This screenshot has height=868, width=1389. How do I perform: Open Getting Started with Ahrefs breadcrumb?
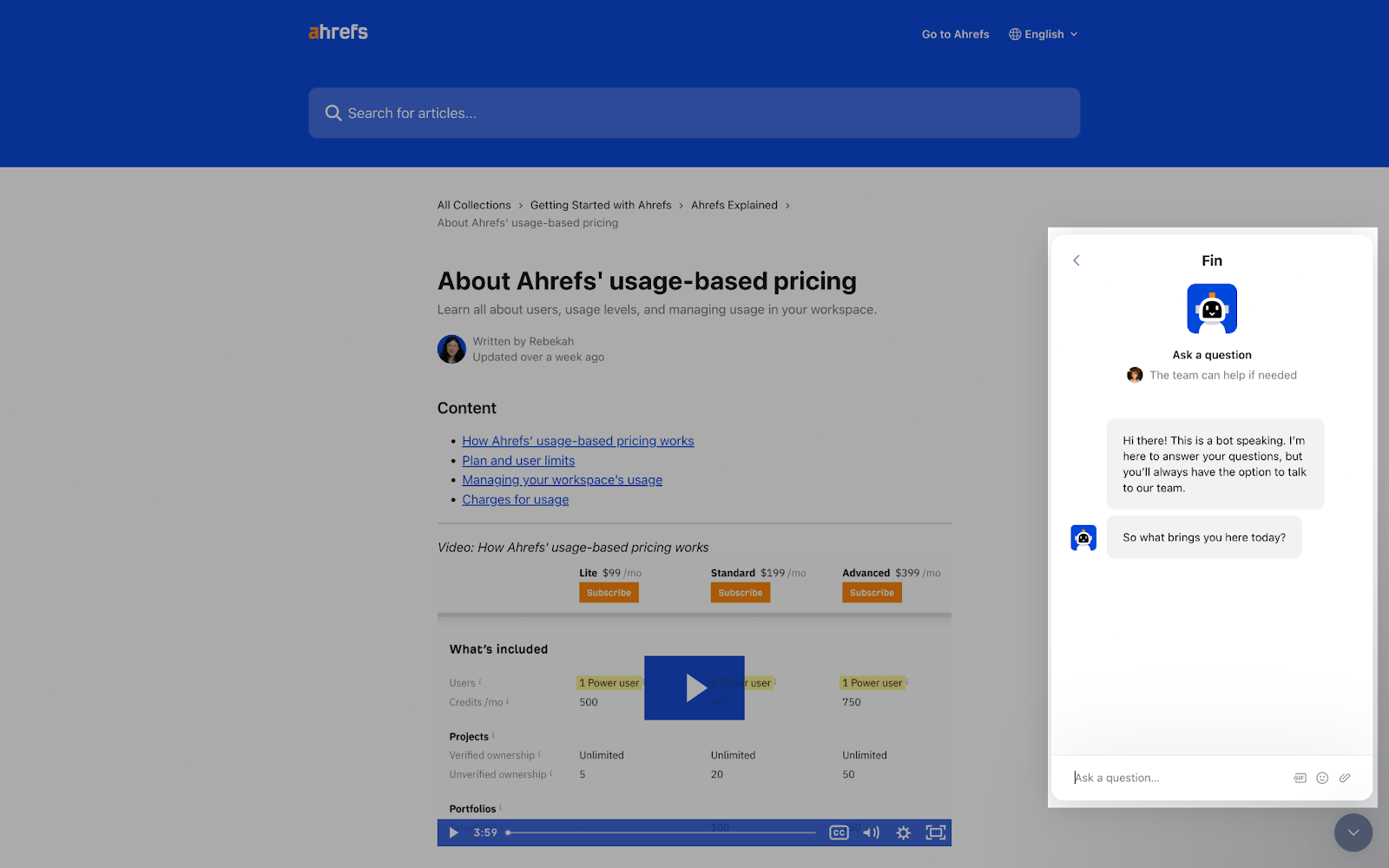pyautogui.click(x=601, y=205)
